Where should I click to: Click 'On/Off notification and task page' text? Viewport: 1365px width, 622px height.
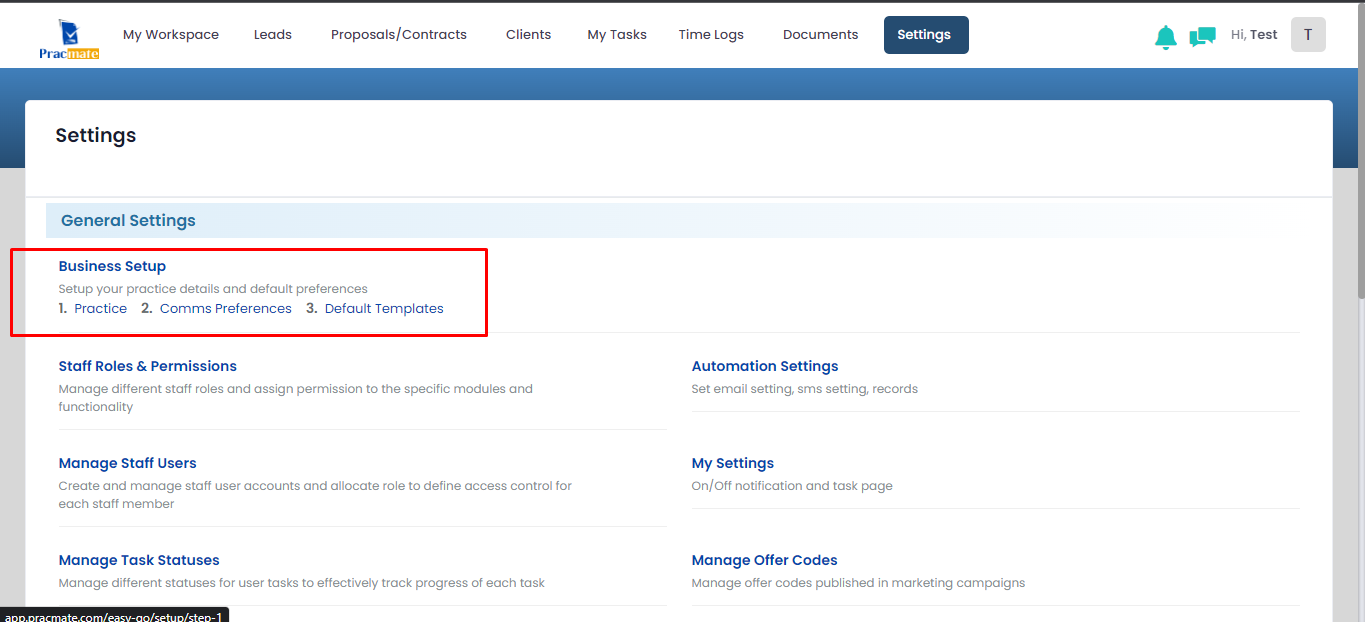click(792, 486)
